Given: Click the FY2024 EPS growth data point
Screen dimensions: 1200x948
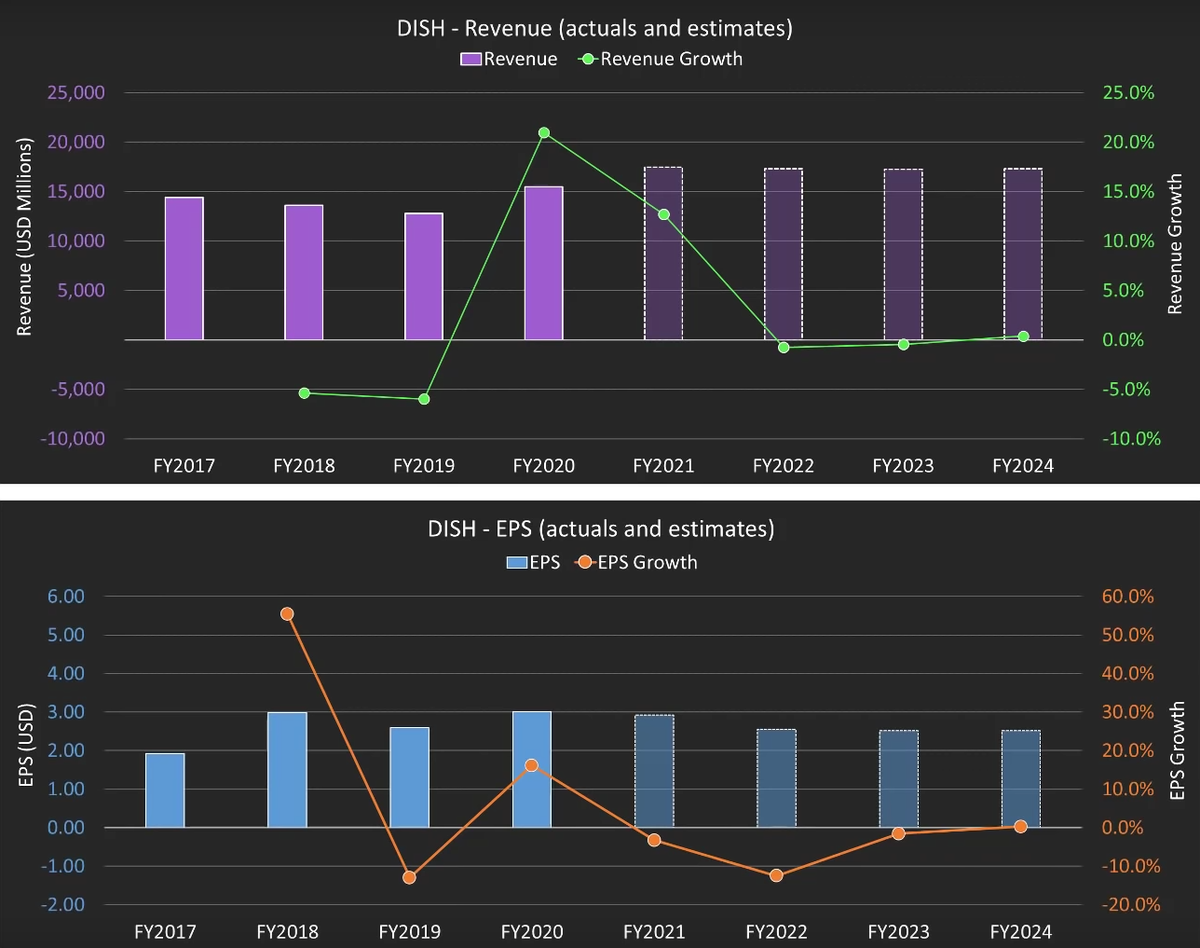Looking at the screenshot, I should point(1020,826).
